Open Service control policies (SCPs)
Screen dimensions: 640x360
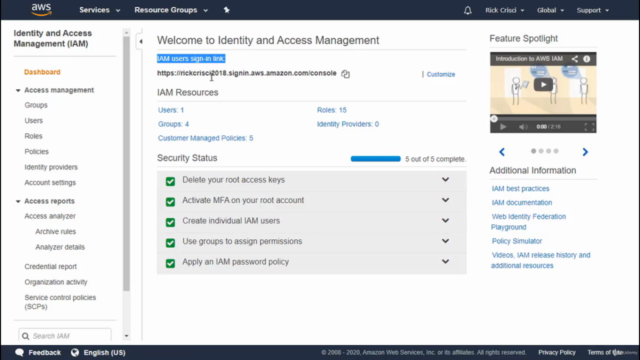60,302
